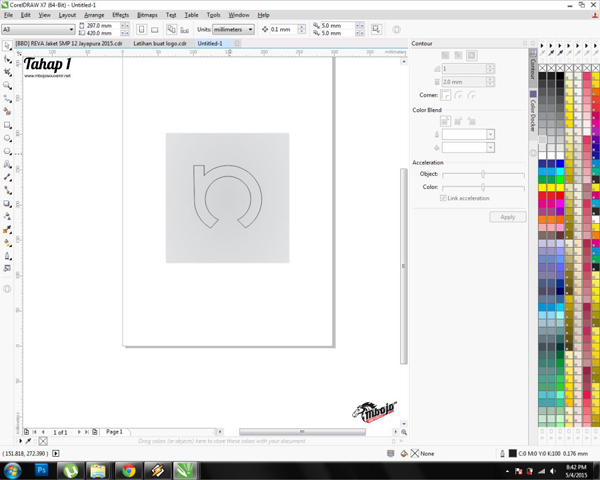Open the Color Docker side tab
600x480 pixels.
(533, 115)
